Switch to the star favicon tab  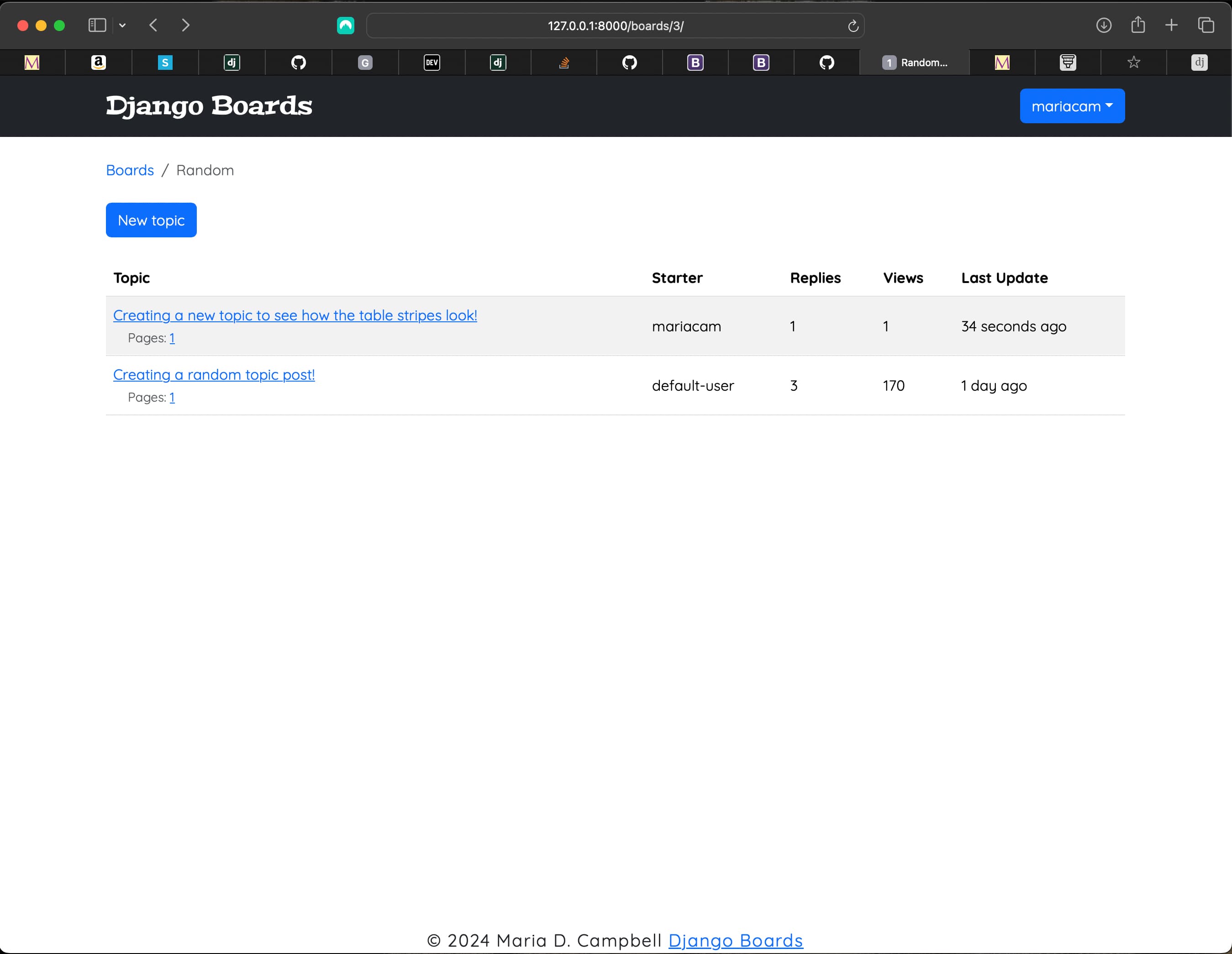pyautogui.click(x=1133, y=63)
